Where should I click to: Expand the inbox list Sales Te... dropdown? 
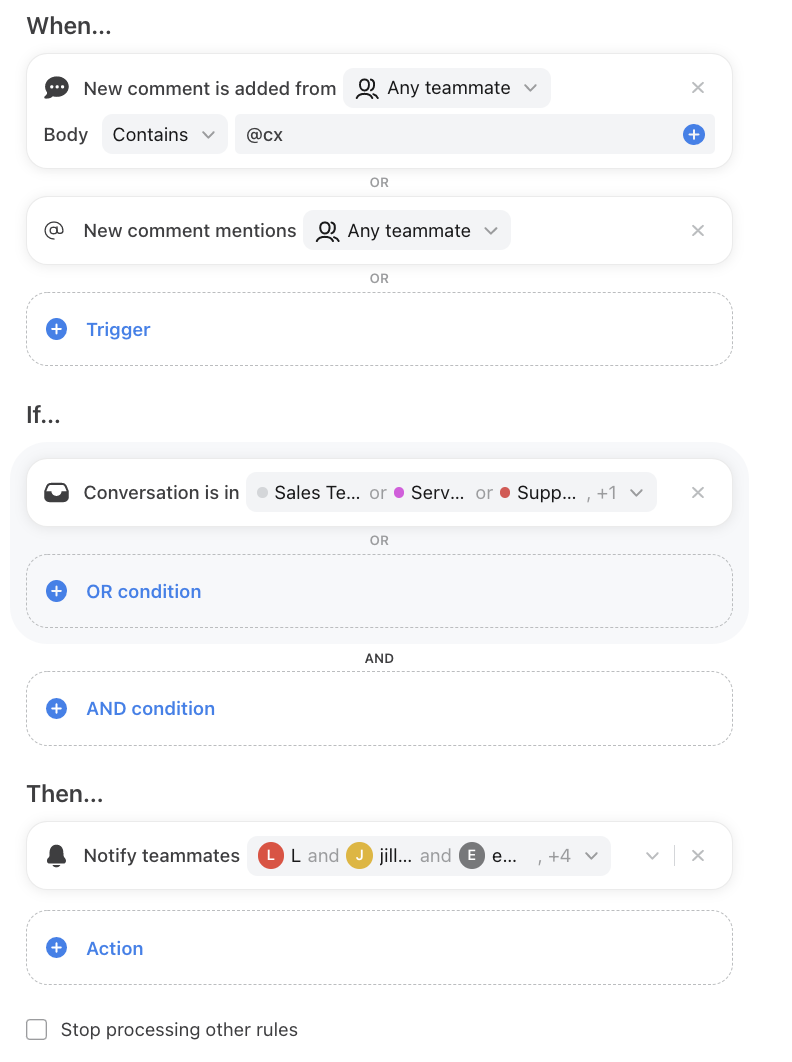[451, 492]
